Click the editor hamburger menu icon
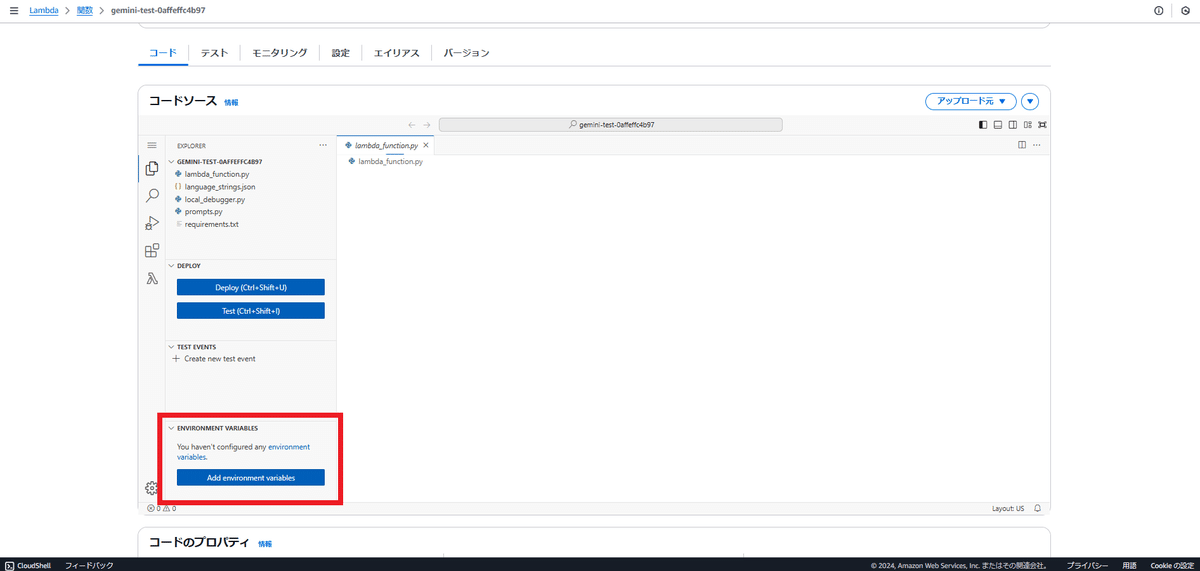This screenshot has height=571, width=1200. pyautogui.click(x=152, y=145)
